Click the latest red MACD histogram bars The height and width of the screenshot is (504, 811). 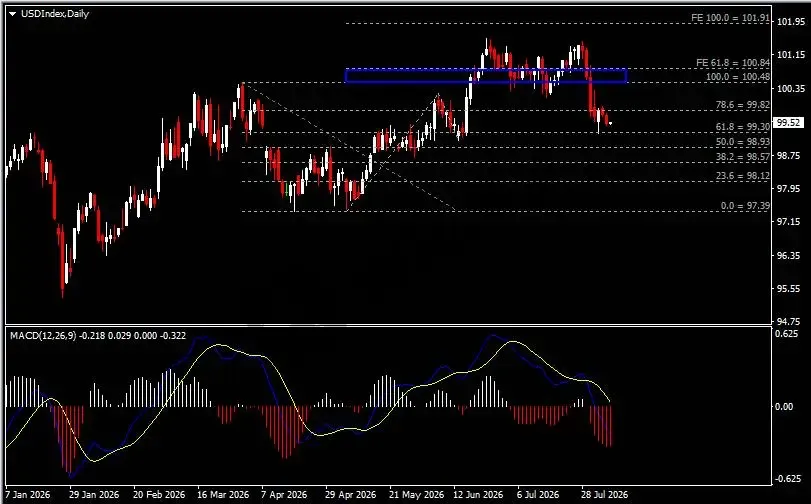[601, 425]
